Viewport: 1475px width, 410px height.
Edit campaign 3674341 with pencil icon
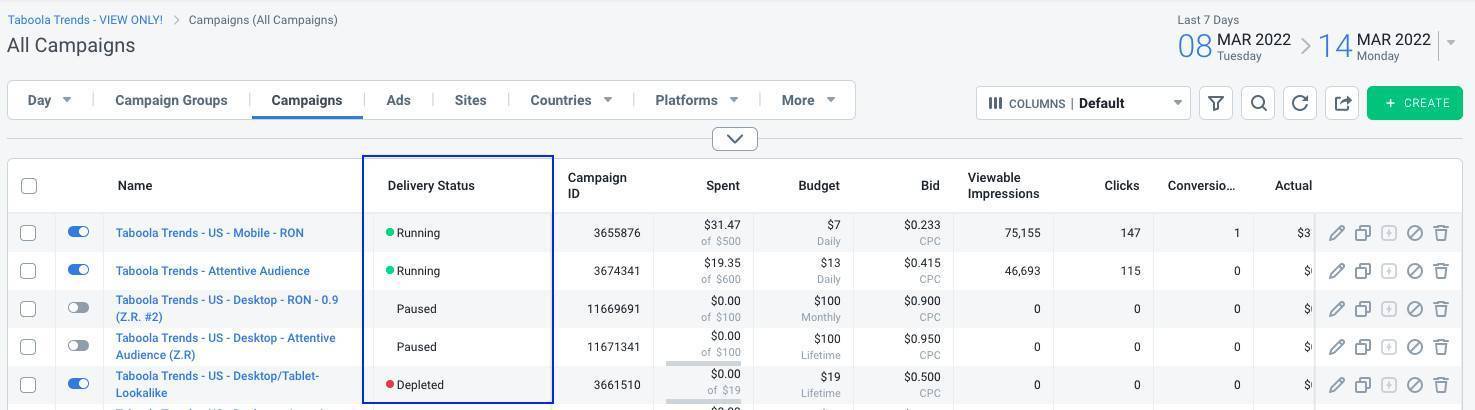coord(1336,271)
